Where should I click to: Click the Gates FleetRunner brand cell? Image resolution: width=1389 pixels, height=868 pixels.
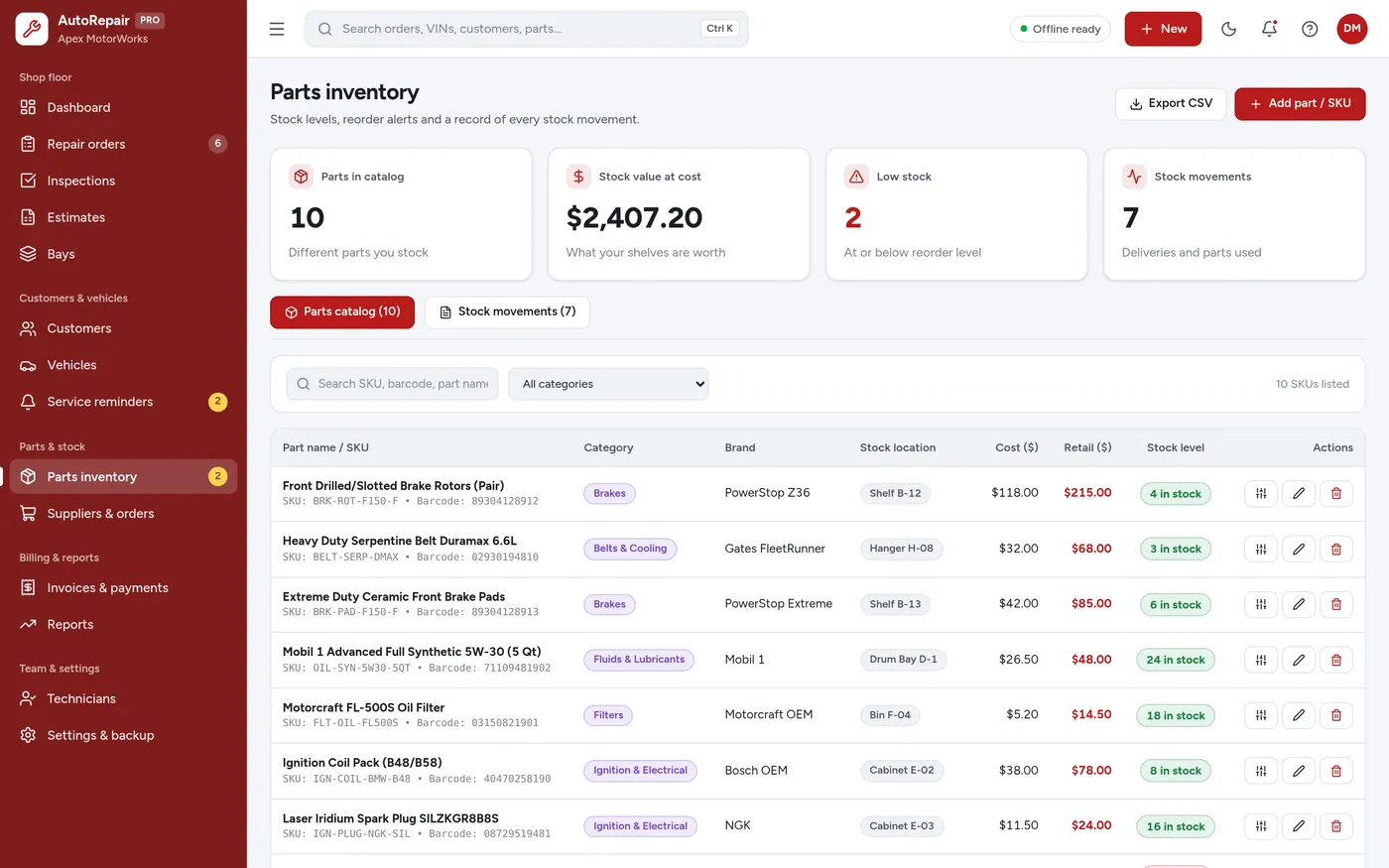pyautogui.click(x=775, y=549)
